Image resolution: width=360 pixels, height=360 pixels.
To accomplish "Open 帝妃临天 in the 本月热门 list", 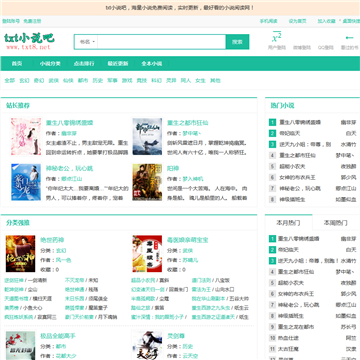I will click(x=288, y=250).
